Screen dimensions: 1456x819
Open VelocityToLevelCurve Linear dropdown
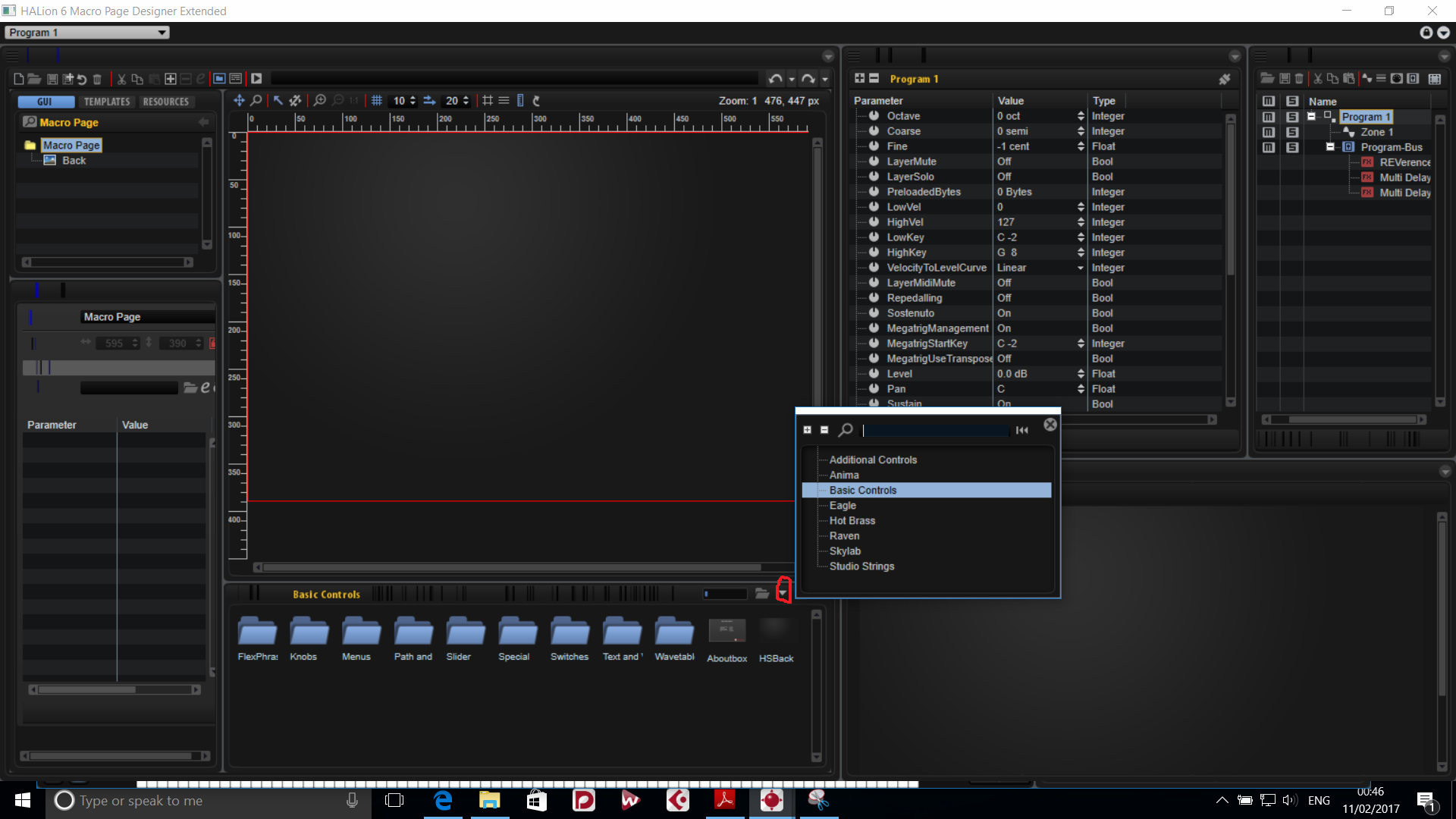click(1080, 268)
